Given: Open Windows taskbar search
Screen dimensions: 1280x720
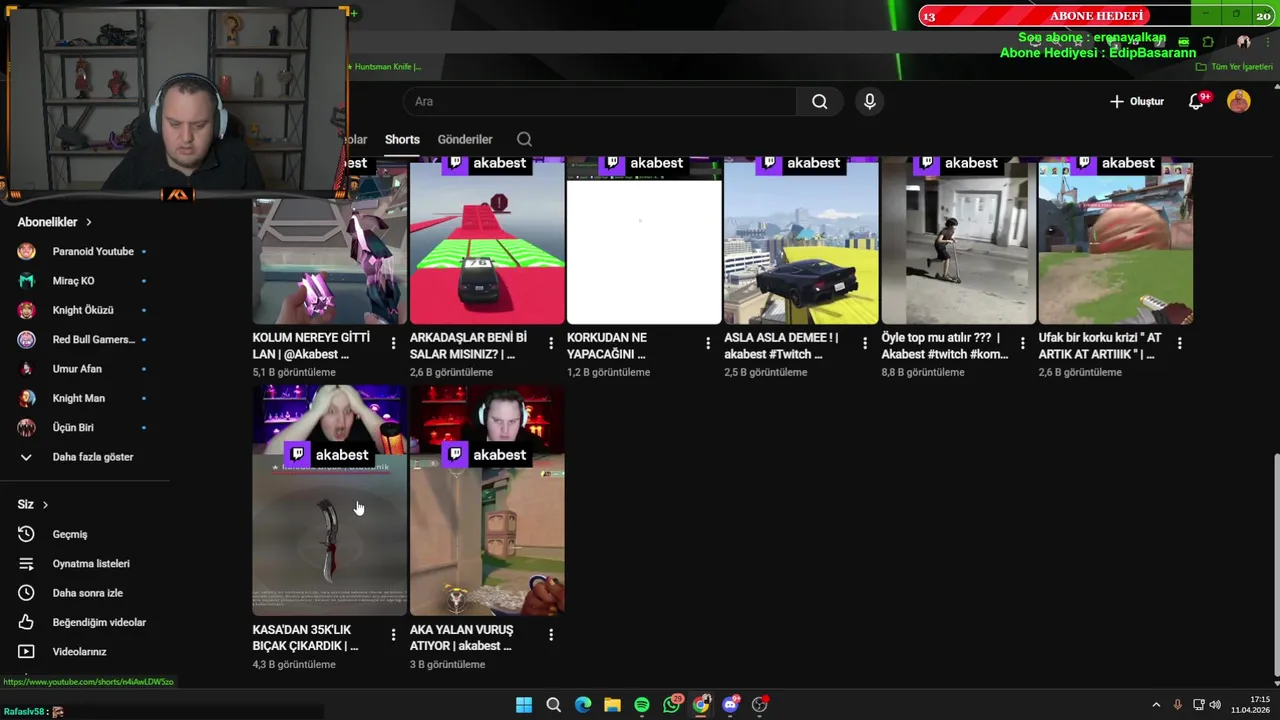Looking at the screenshot, I should [x=553, y=705].
